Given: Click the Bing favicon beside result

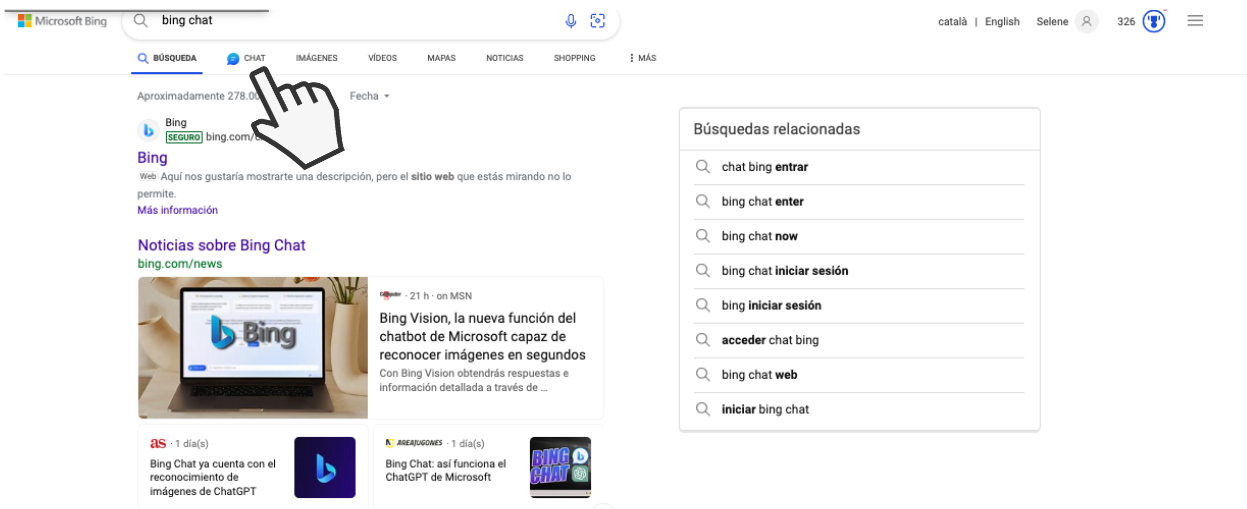Looking at the screenshot, I should click(x=148, y=130).
